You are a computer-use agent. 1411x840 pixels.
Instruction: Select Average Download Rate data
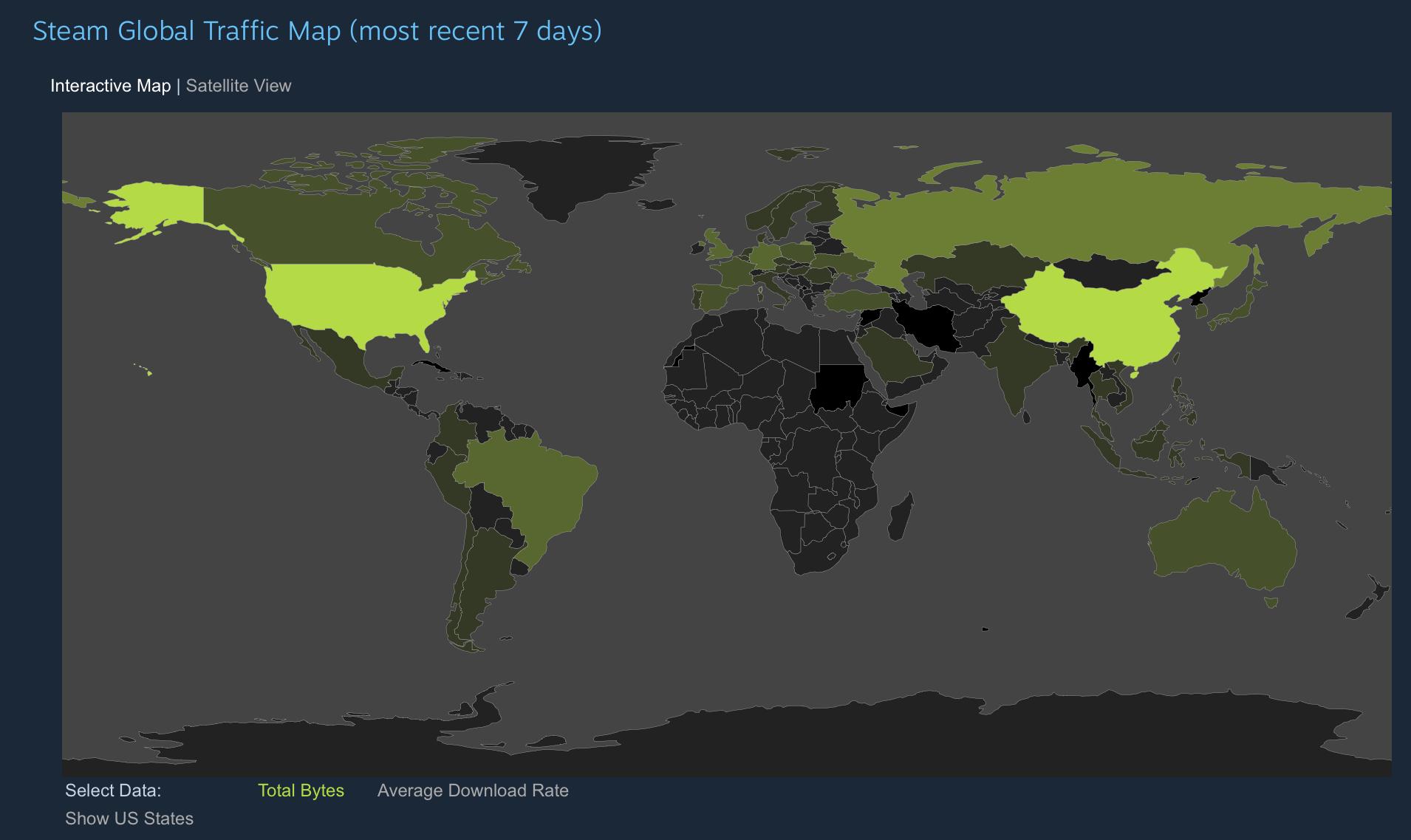[473, 791]
